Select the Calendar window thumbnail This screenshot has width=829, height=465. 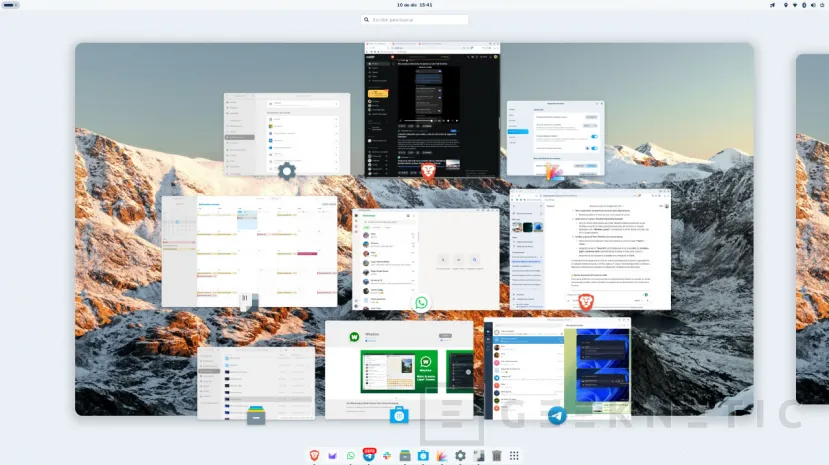(x=249, y=252)
